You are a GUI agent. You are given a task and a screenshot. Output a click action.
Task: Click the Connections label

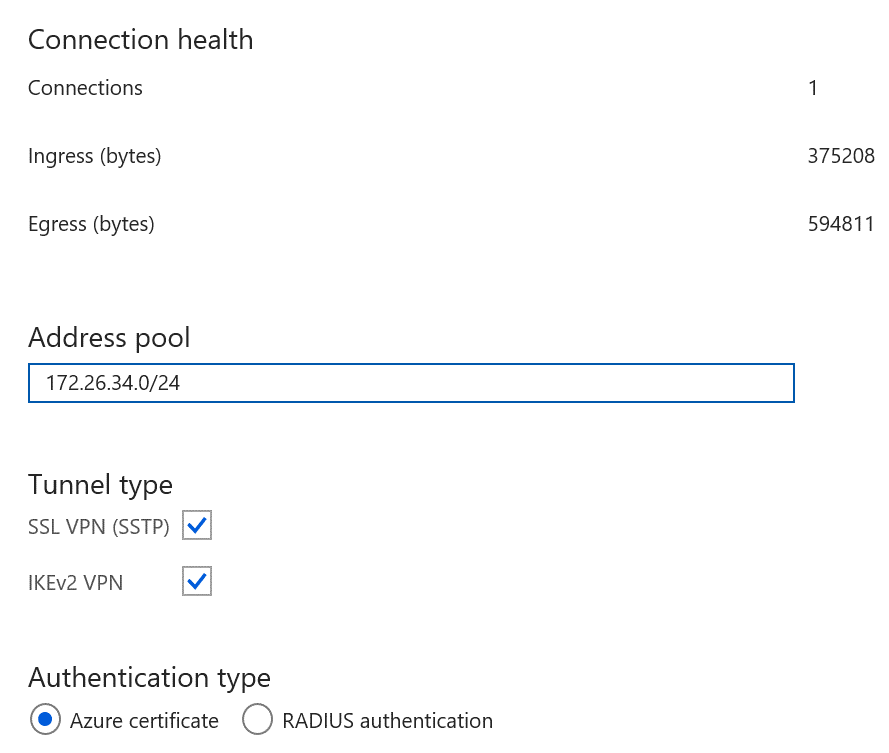[85, 88]
